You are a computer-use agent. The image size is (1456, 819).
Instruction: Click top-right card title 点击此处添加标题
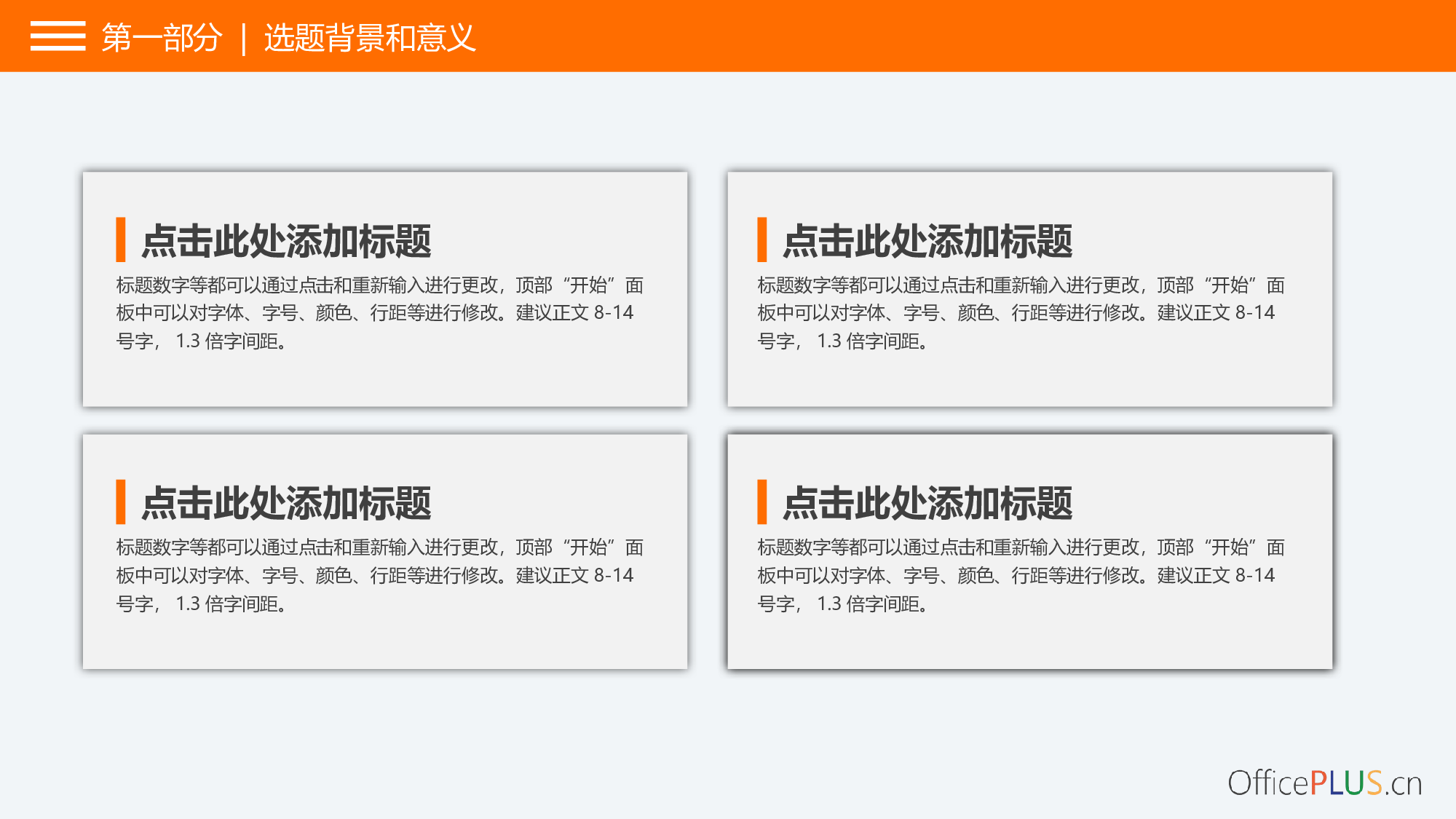927,241
